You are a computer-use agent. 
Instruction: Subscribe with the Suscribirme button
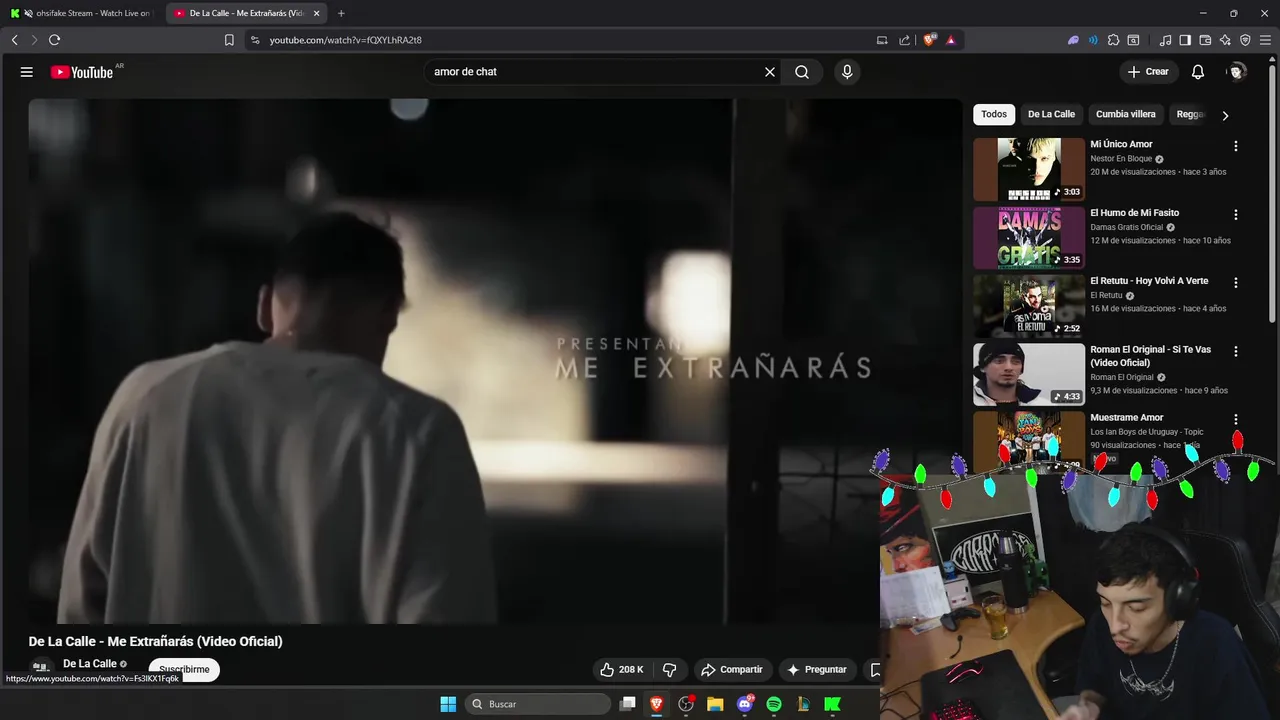tap(184, 670)
